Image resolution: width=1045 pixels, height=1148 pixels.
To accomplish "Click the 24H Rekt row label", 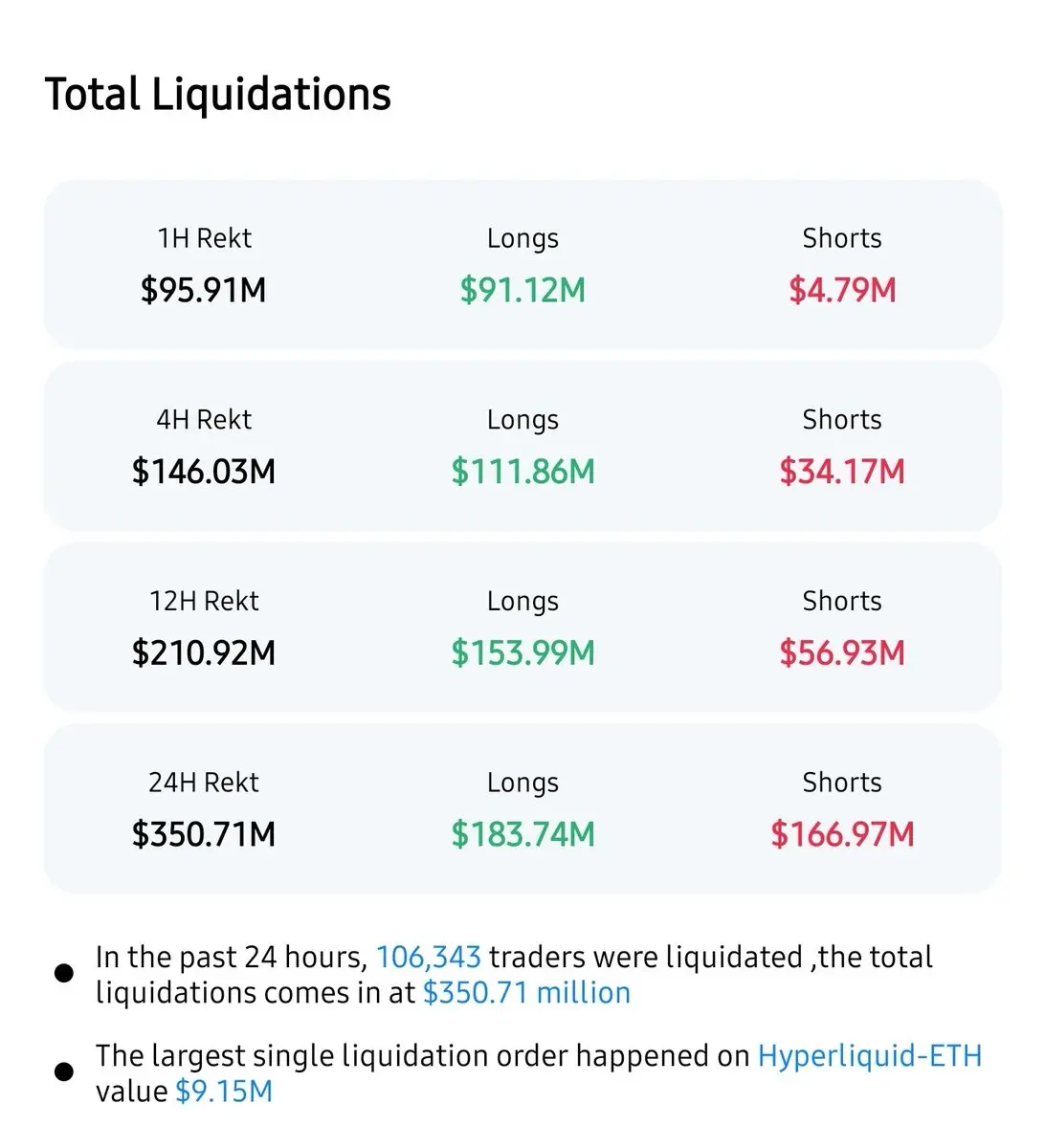I will [204, 783].
